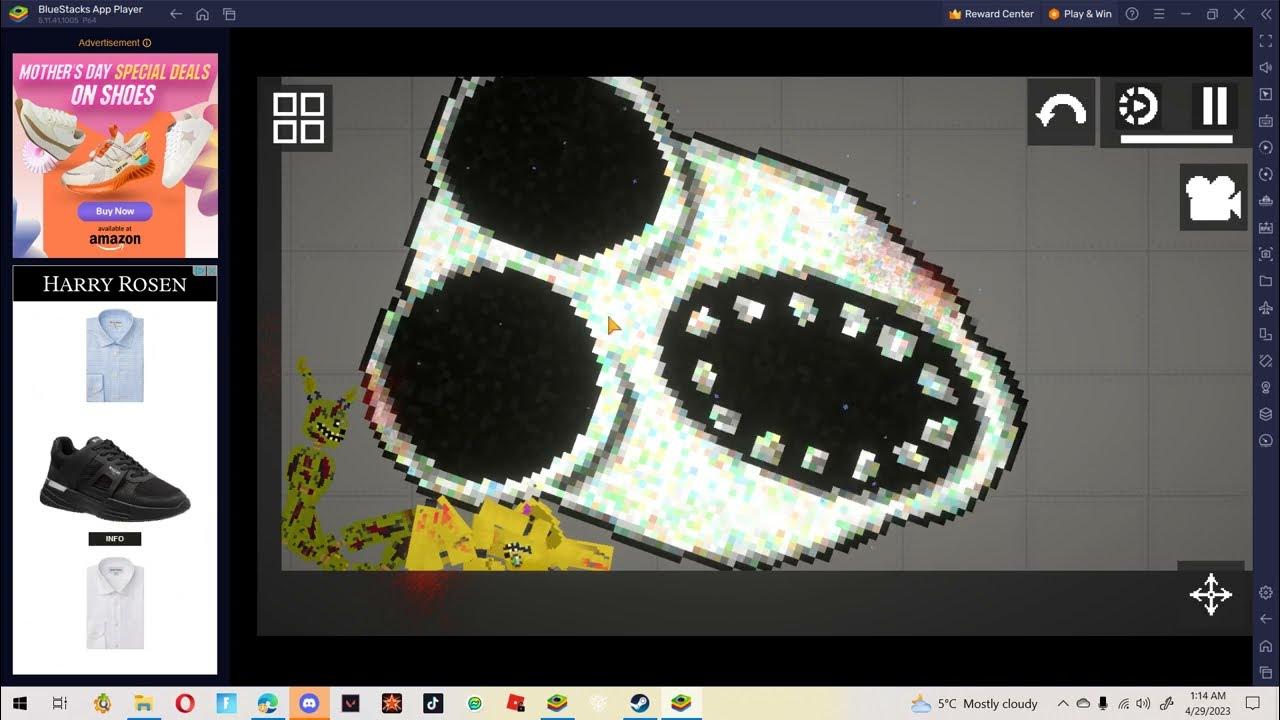
Task: Open multi-instance manager layers icon
Action: 1266,414
